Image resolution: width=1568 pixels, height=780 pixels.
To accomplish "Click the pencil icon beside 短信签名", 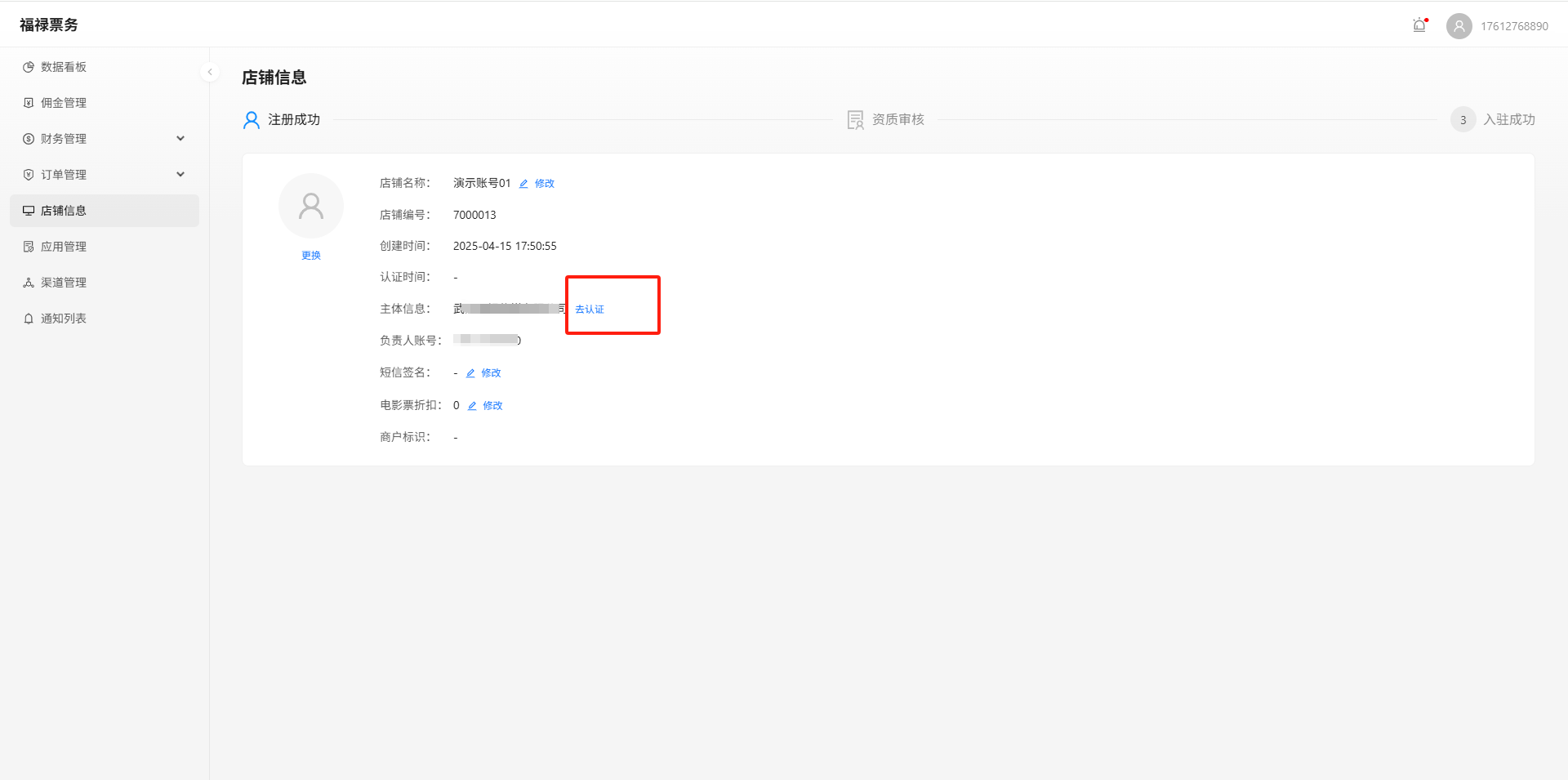I will [x=470, y=373].
